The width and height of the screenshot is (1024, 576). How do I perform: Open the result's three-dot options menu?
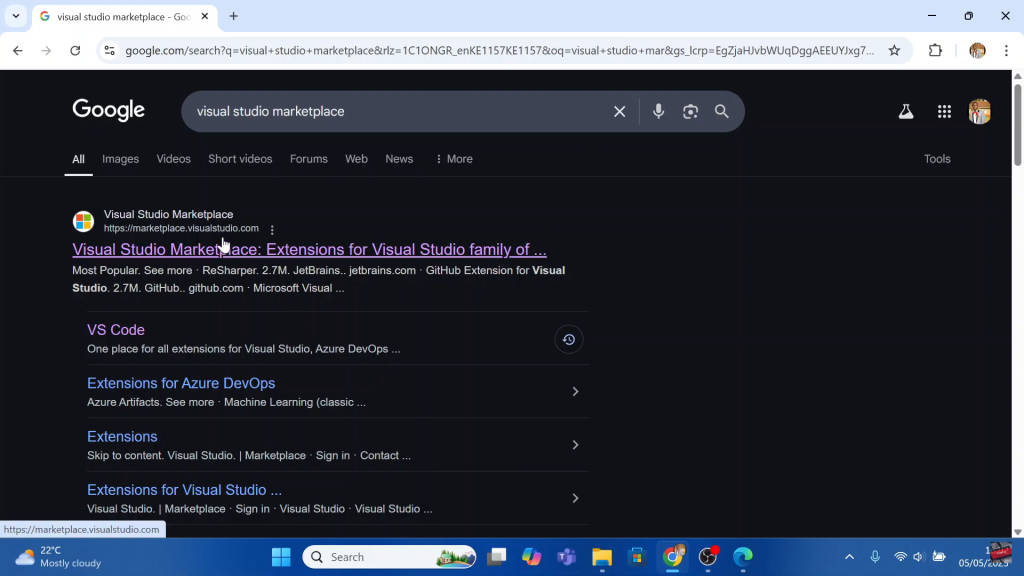coord(272,229)
